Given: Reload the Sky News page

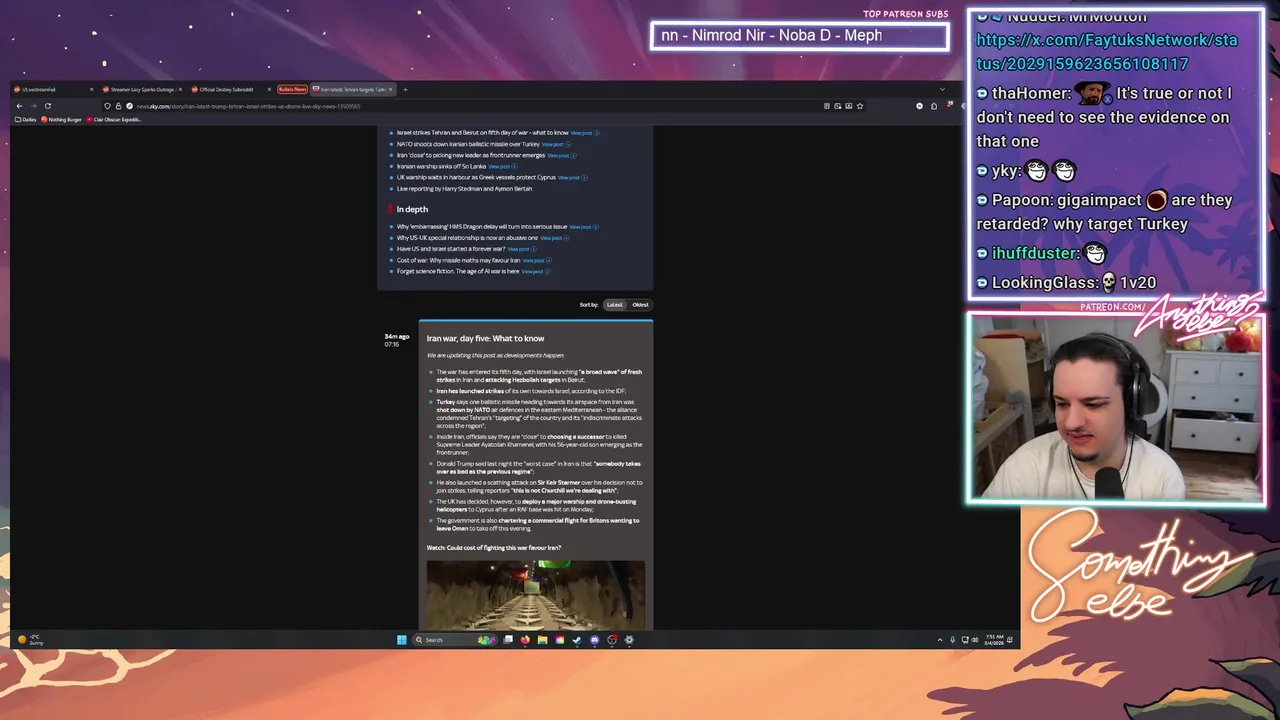Looking at the screenshot, I should (x=47, y=106).
